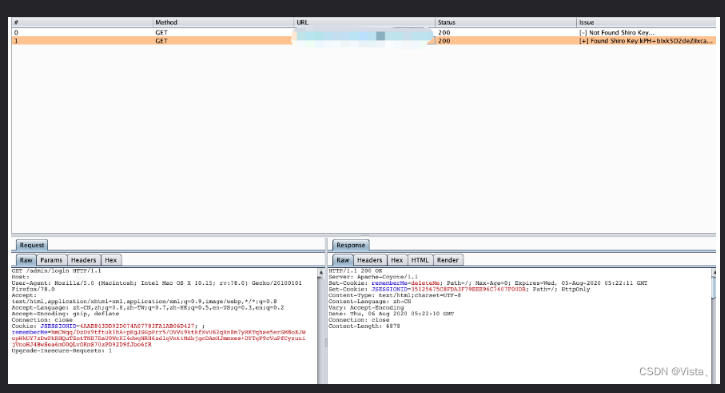Switch to the Render tab in Response
This screenshot has width=725, height=393.
coord(448,260)
